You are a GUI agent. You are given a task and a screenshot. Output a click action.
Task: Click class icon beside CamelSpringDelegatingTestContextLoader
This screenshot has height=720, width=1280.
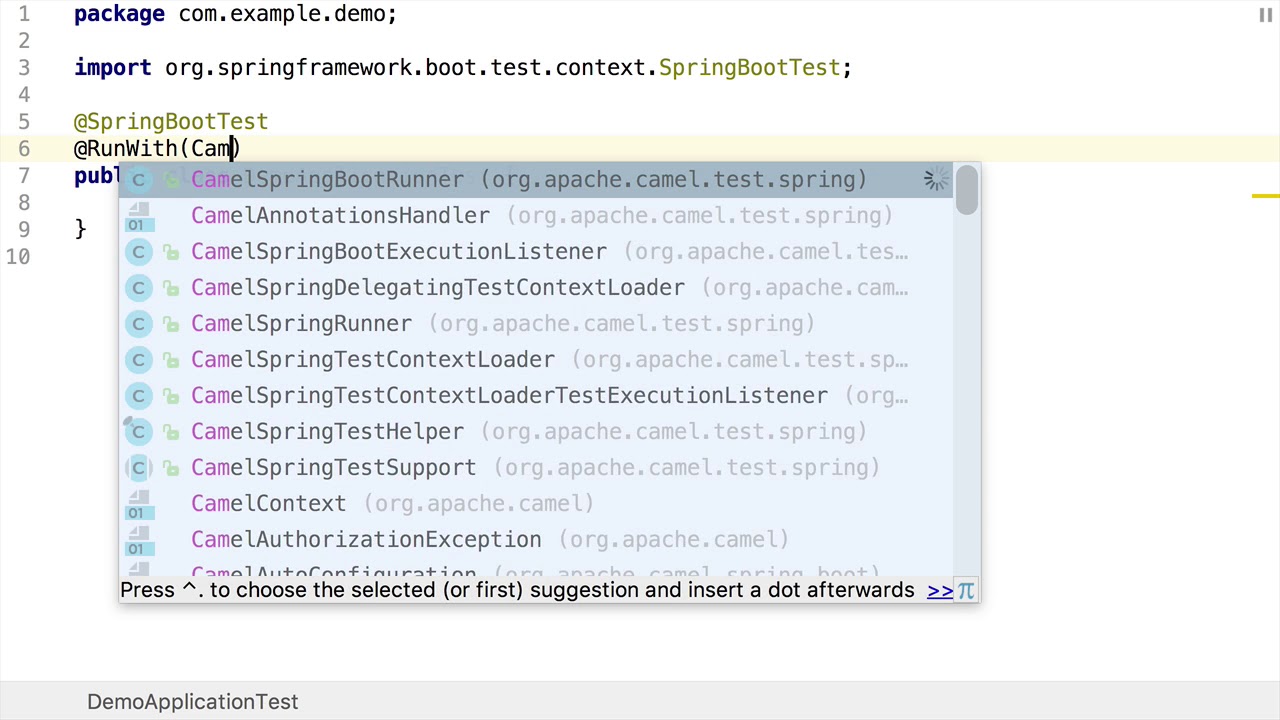tap(139, 288)
